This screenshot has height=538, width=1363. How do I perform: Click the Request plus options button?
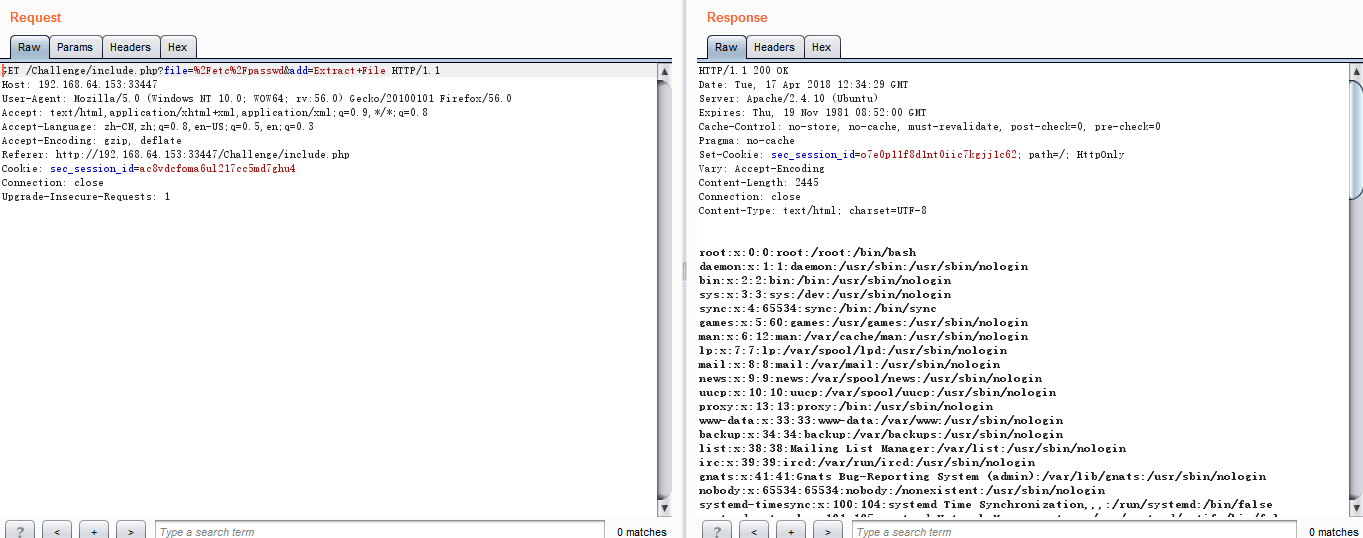point(94,531)
